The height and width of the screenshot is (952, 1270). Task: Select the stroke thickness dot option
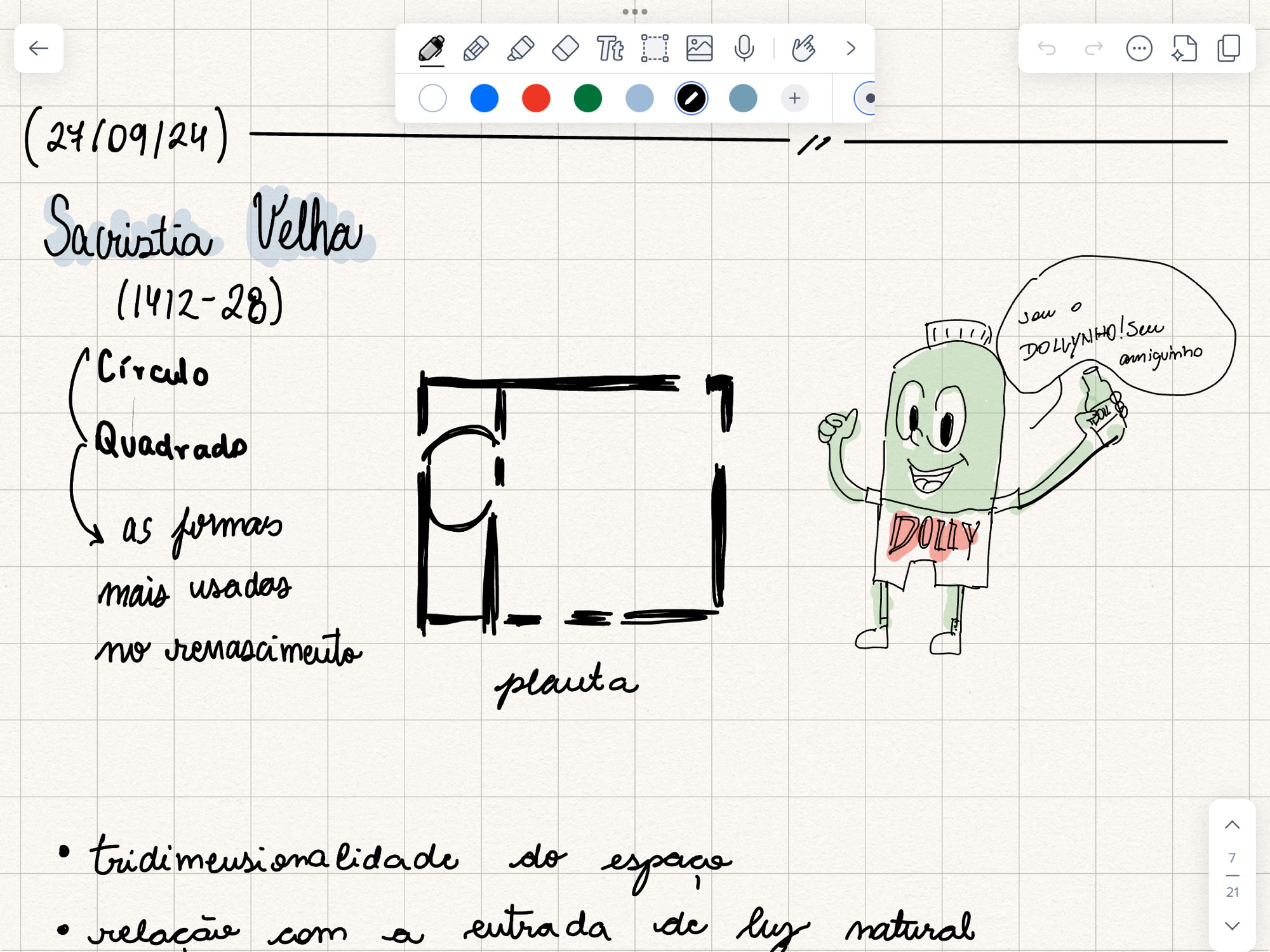click(867, 98)
